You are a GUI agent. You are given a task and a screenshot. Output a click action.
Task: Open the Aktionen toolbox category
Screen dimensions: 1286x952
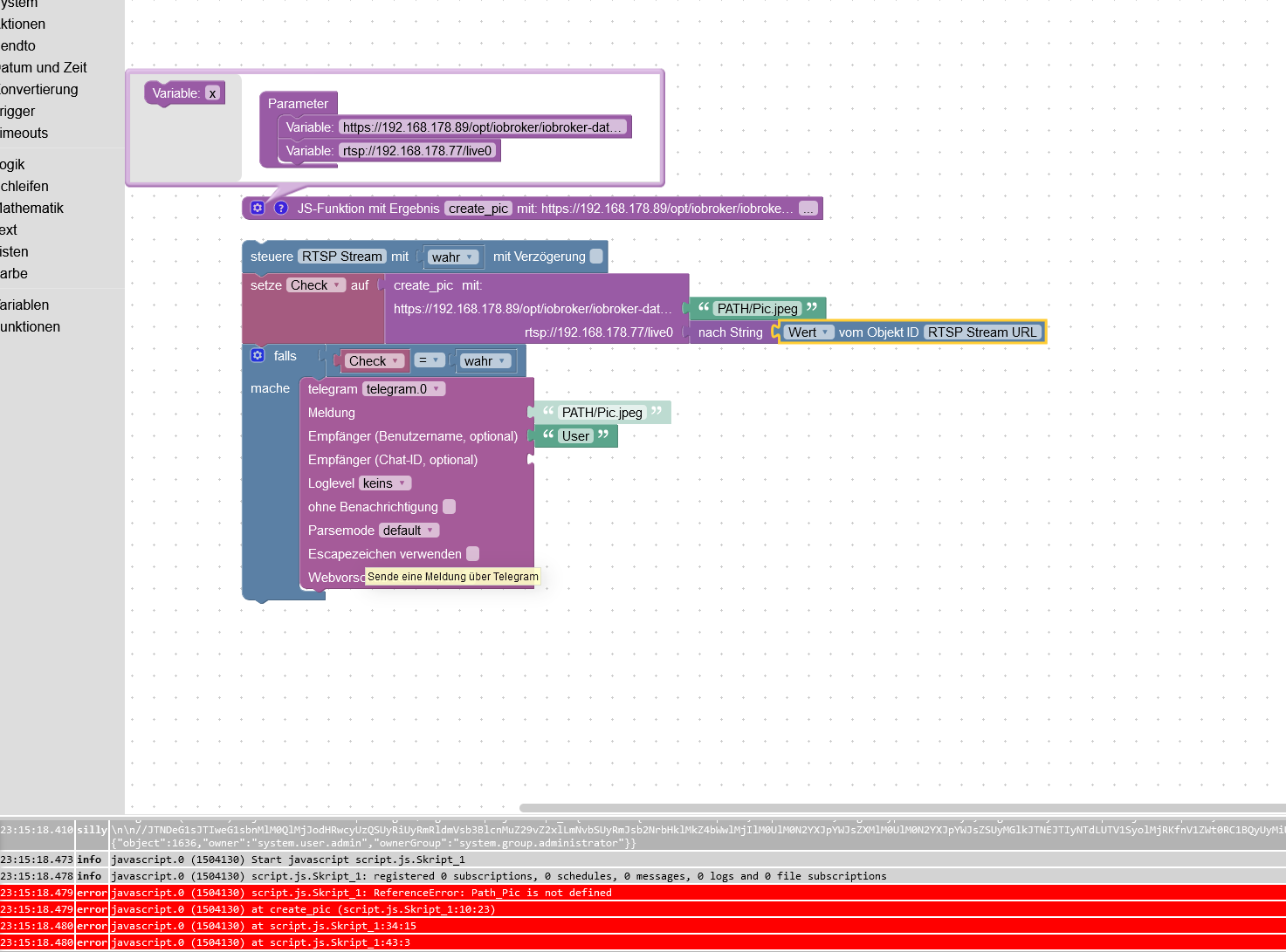23,24
